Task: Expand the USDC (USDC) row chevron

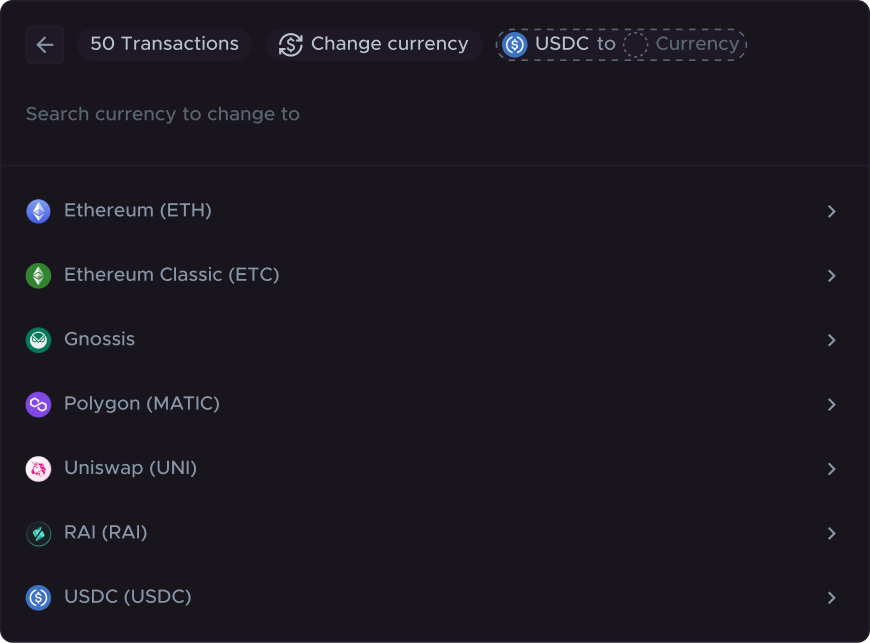Action: coord(831,598)
